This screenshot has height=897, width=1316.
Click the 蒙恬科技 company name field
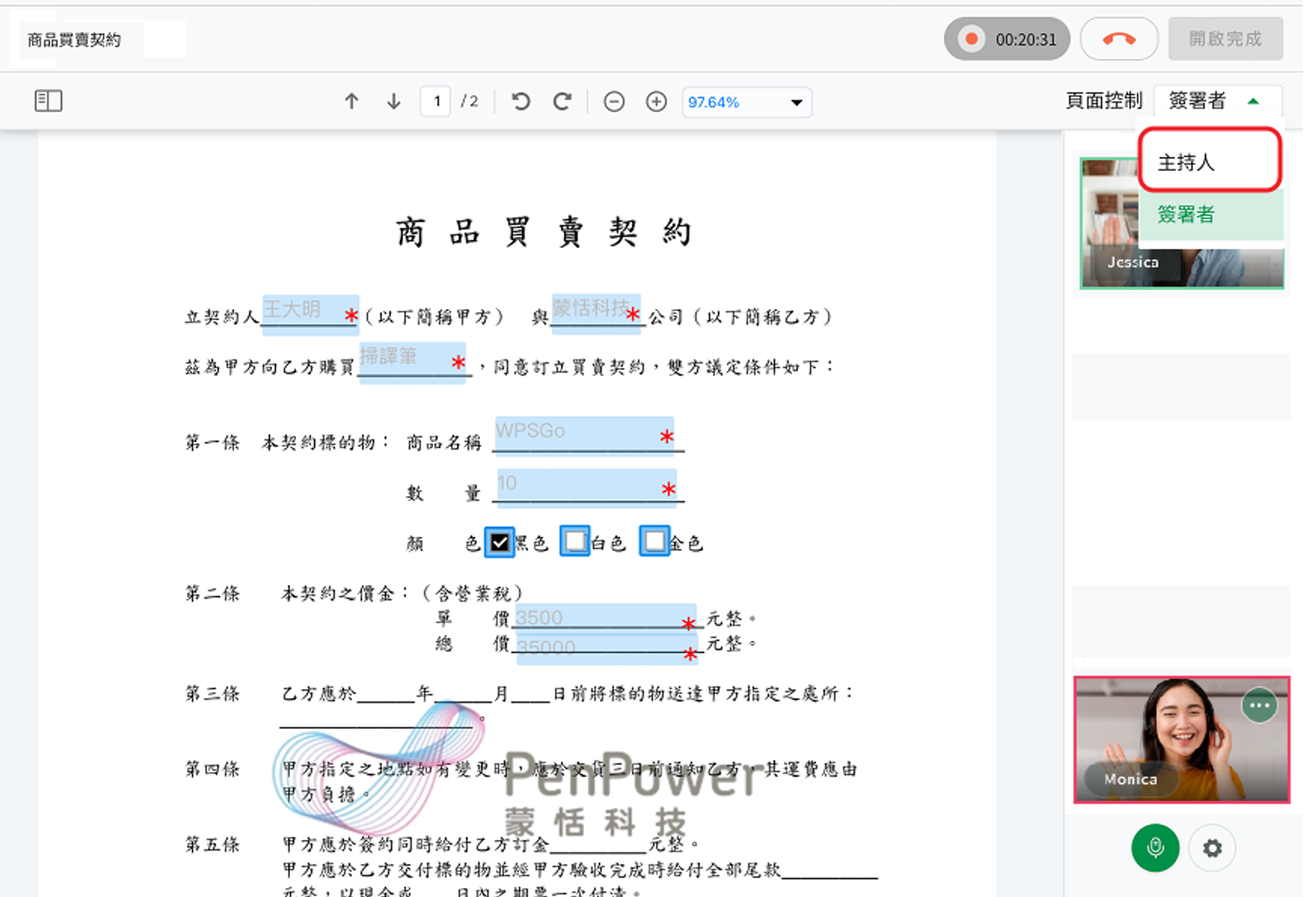(x=596, y=314)
